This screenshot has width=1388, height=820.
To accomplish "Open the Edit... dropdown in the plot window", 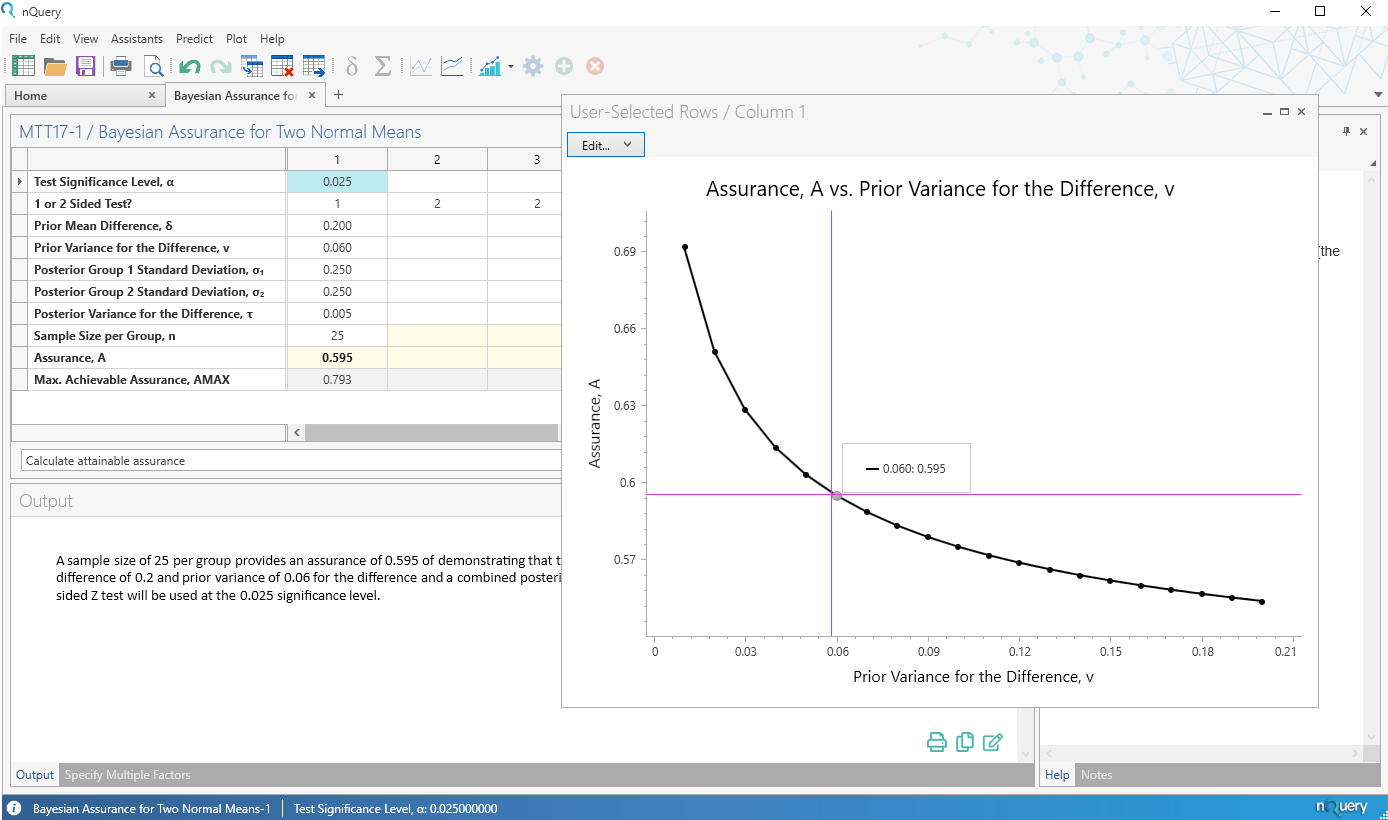I will (605, 144).
